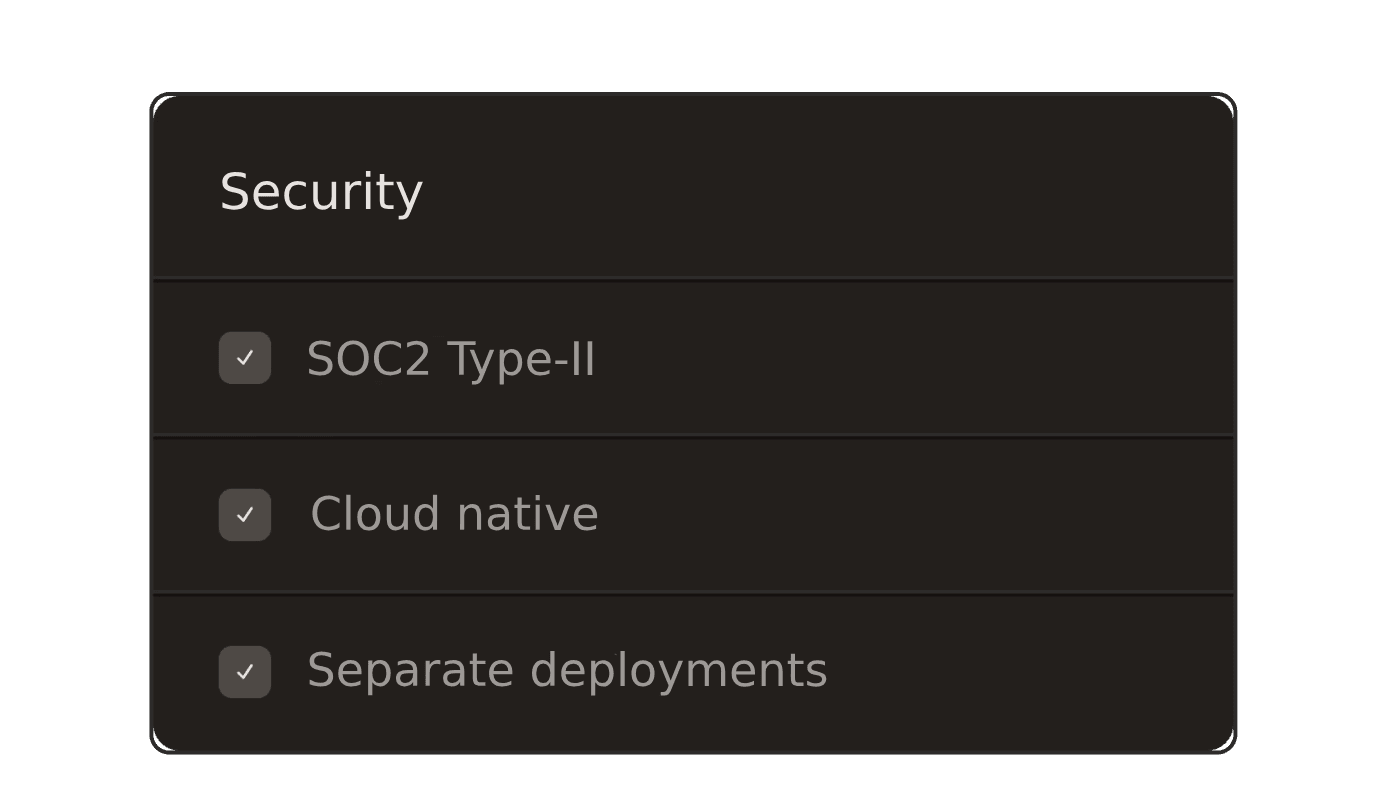
Task: Click the checkmark icon beside Separate deployments
Action: click(x=245, y=672)
